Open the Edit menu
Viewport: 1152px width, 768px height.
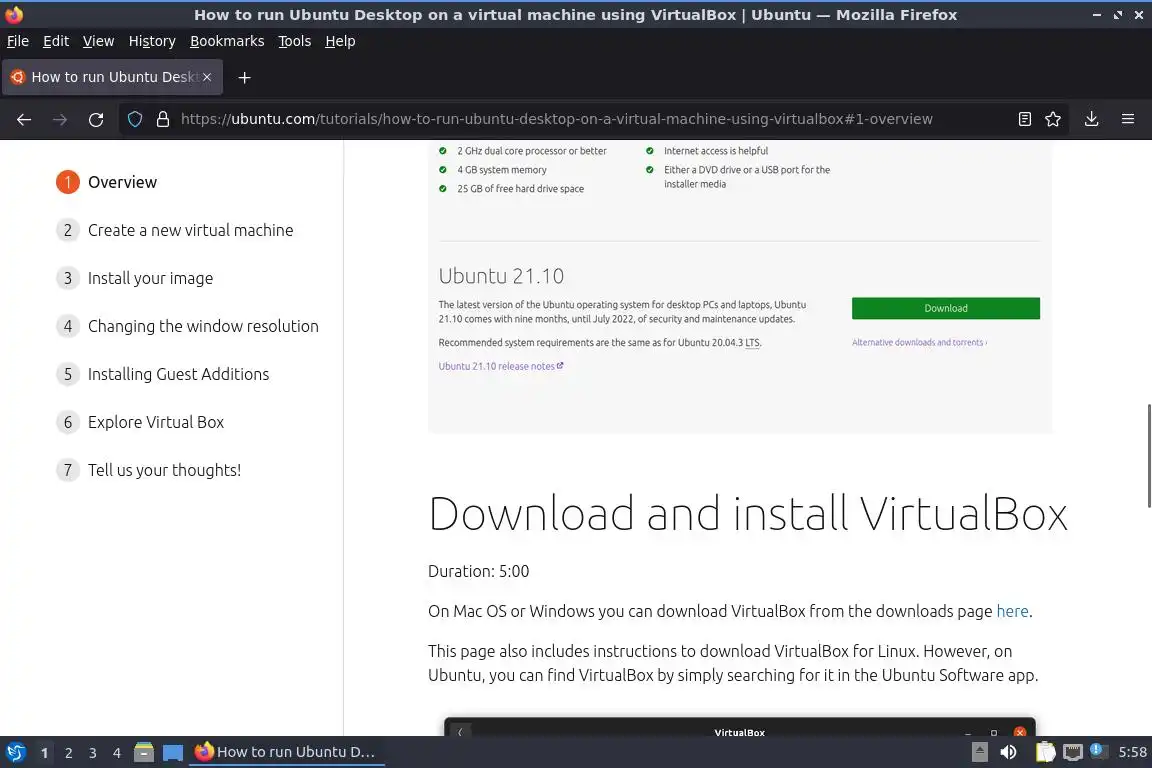56,41
